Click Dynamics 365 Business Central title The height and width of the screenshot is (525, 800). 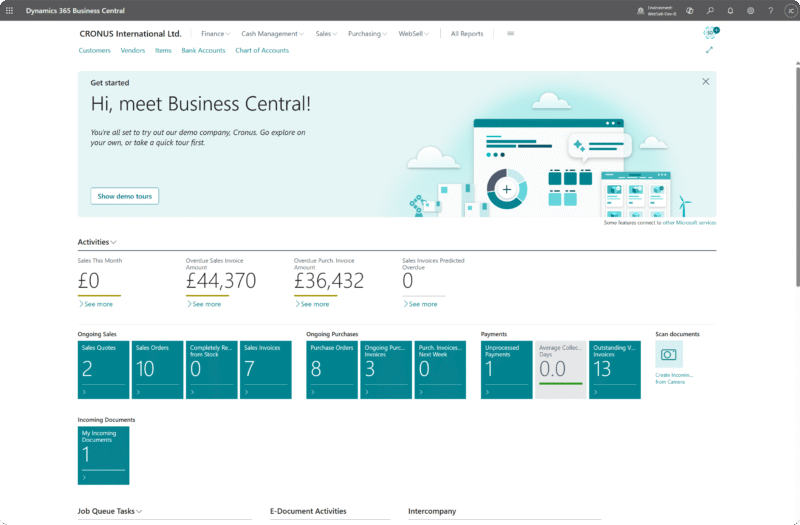point(76,11)
